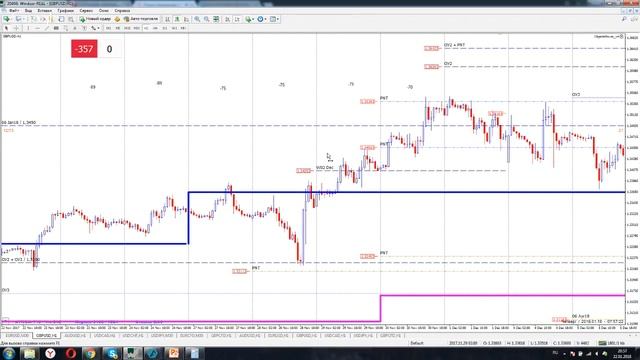Zoom out of the chart

pos(207,19)
